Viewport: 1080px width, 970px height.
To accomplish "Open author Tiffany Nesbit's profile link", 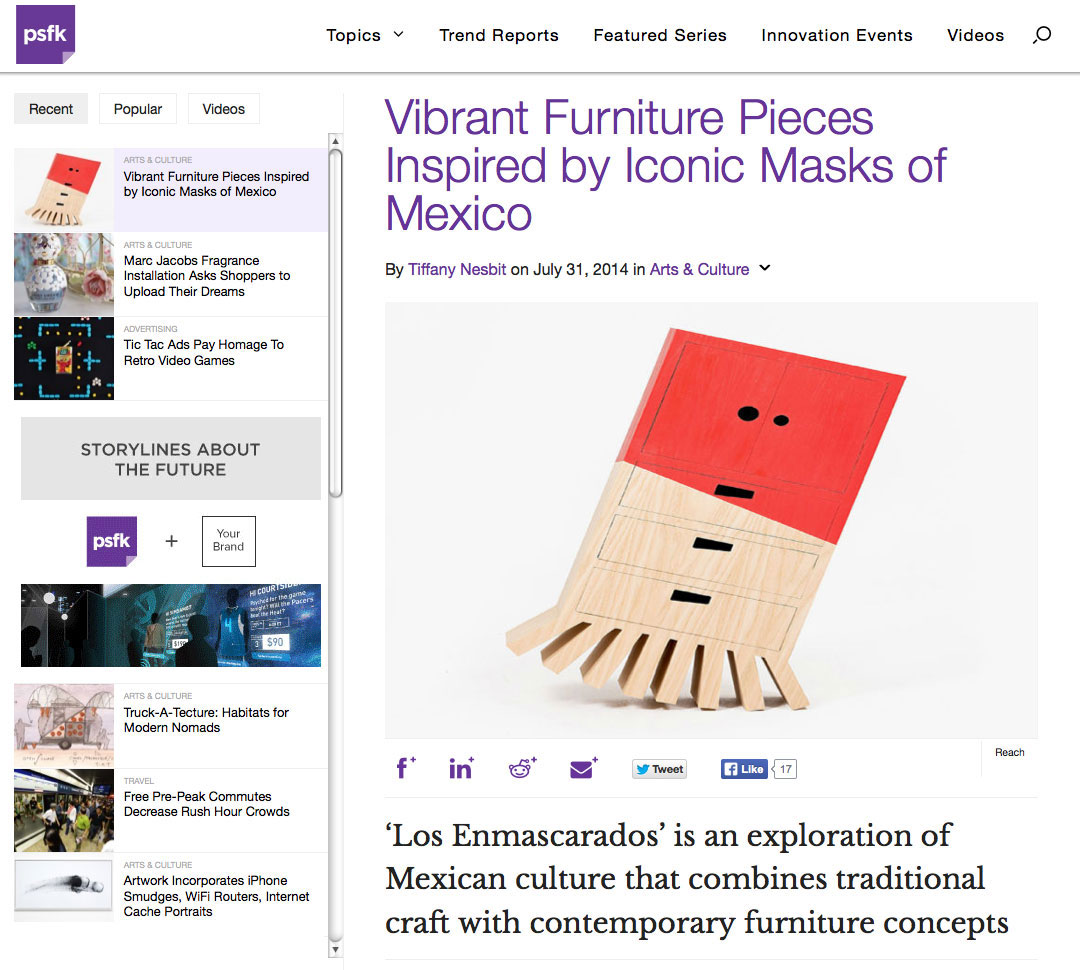I will 457,269.
